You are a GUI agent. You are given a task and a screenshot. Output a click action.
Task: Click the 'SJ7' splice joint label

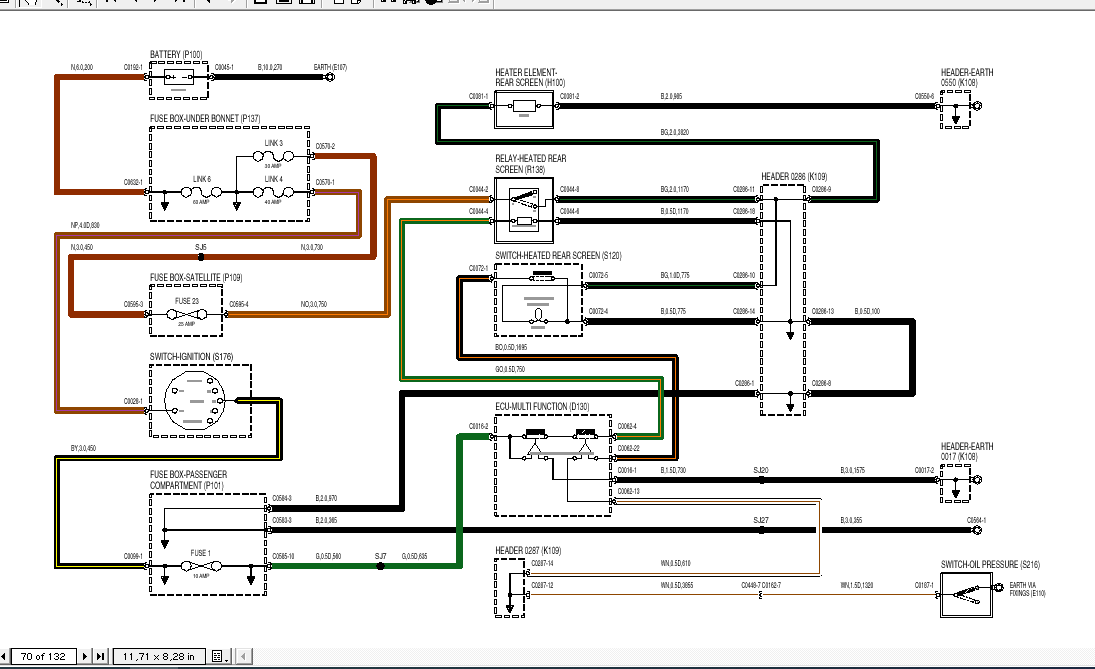tap(381, 557)
